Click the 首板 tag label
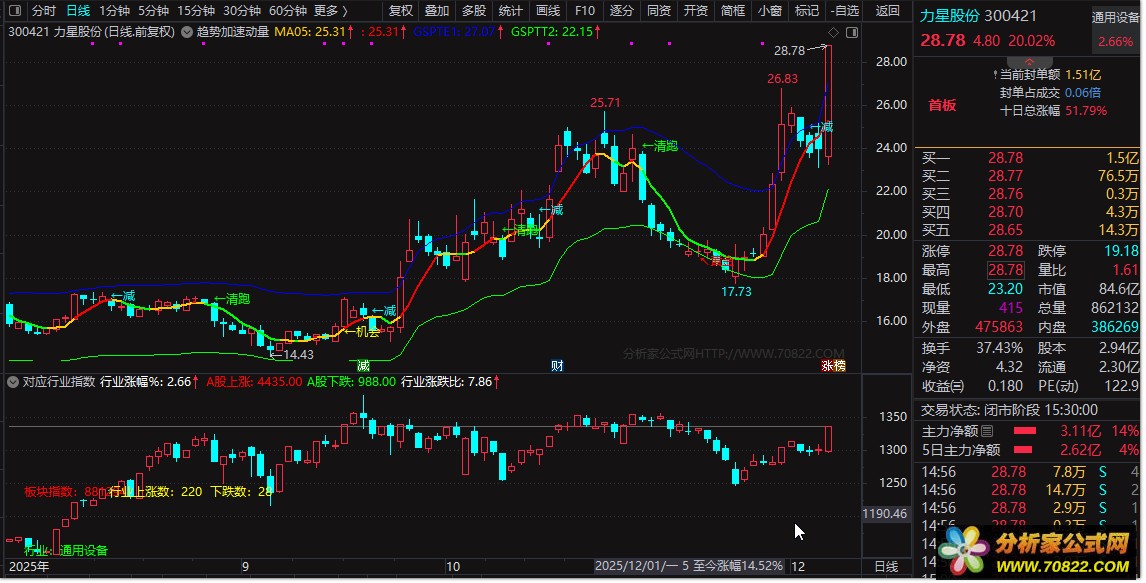This screenshot has width=1146, height=583. (x=942, y=105)
